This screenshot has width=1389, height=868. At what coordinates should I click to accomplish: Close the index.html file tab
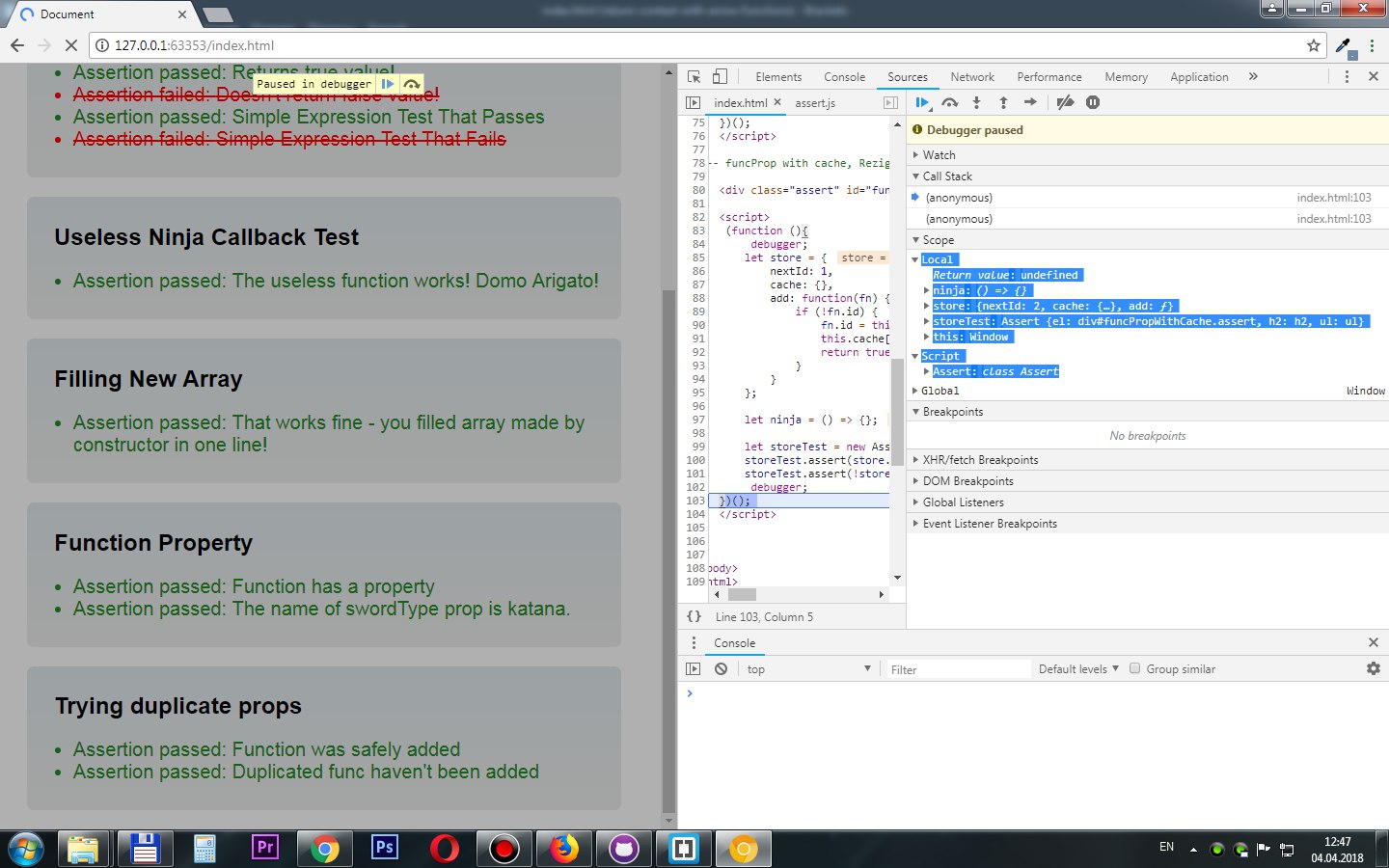click(777, 102)
